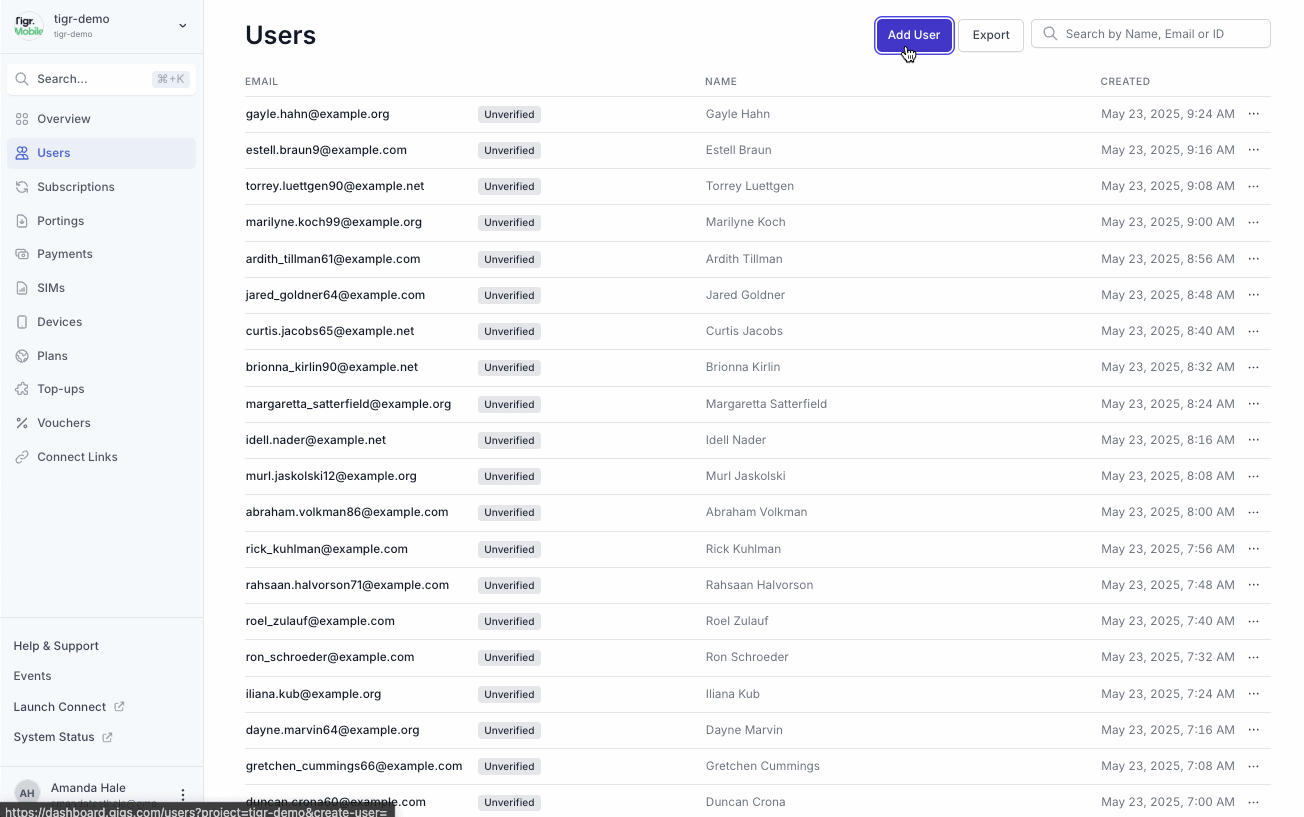
Task: Select the SIMs icon
Action: [x=22, y=287]
